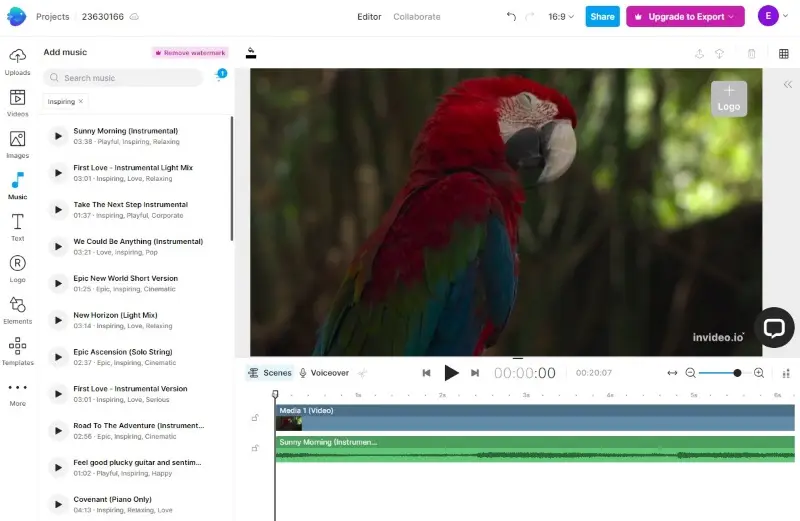
Task: Adjust the timeline zoom slider
Action: pos(737,373)
